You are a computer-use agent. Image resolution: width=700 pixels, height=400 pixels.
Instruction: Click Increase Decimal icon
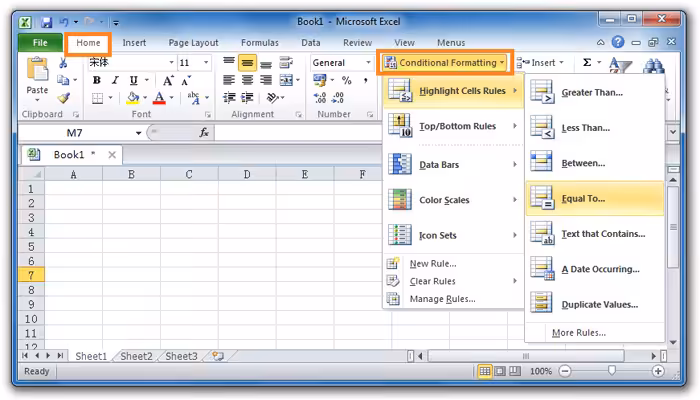point(320,98)
